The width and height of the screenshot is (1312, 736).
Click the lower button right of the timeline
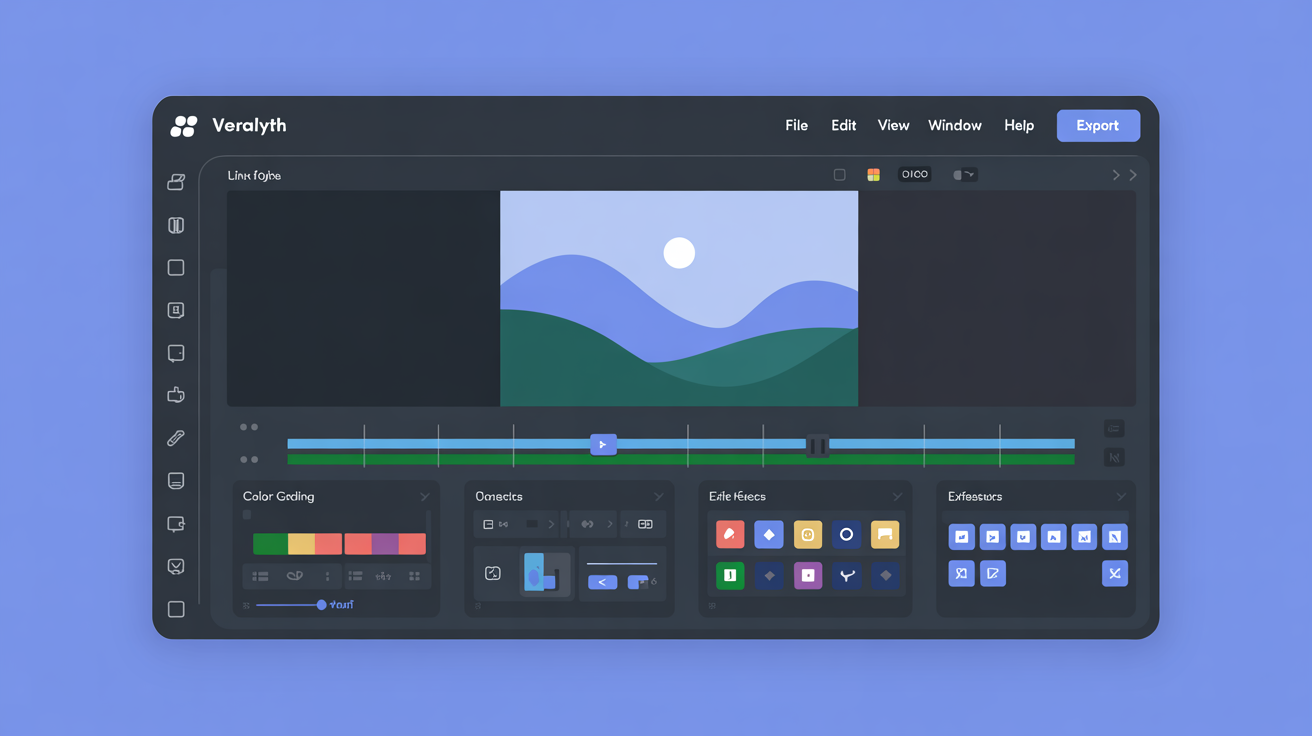[x=1114, y=458]
